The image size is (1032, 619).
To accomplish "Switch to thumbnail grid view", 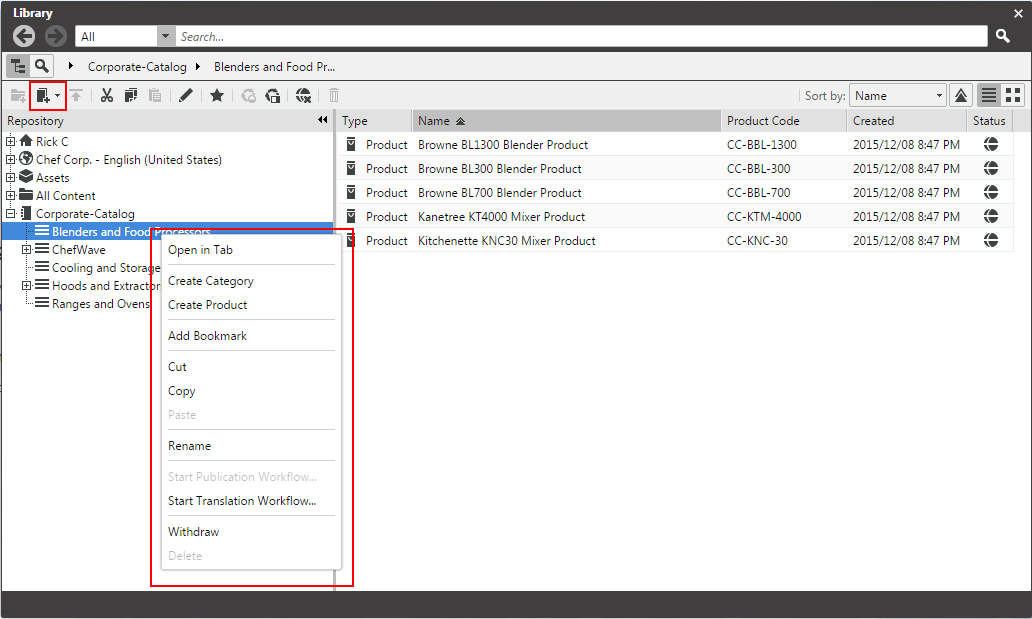I will click(x=1013, y=96).
